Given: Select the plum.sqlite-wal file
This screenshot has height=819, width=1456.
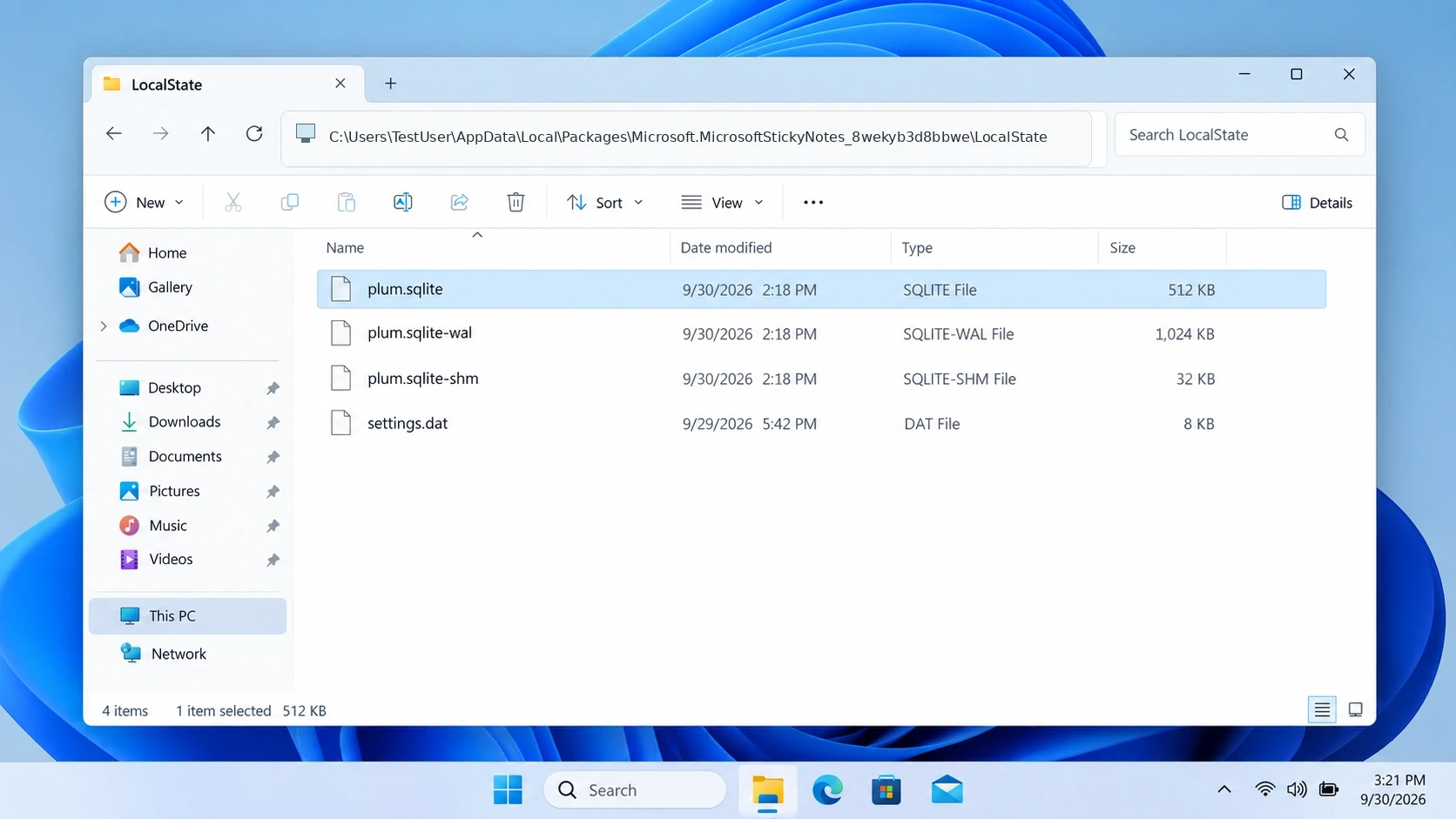Looking at the screenshot, I should (x=821, y=334).
